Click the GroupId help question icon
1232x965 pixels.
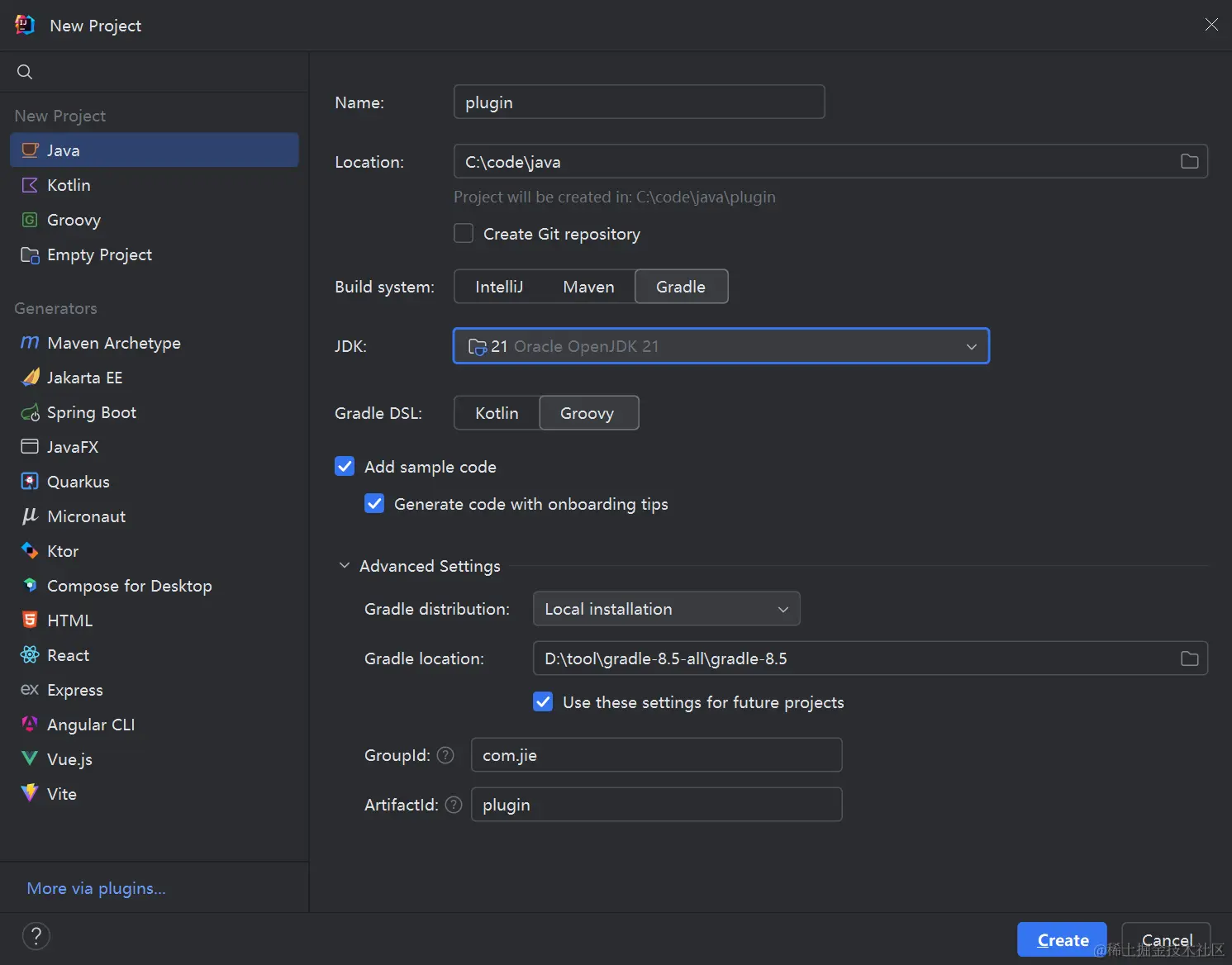point(445,755)
